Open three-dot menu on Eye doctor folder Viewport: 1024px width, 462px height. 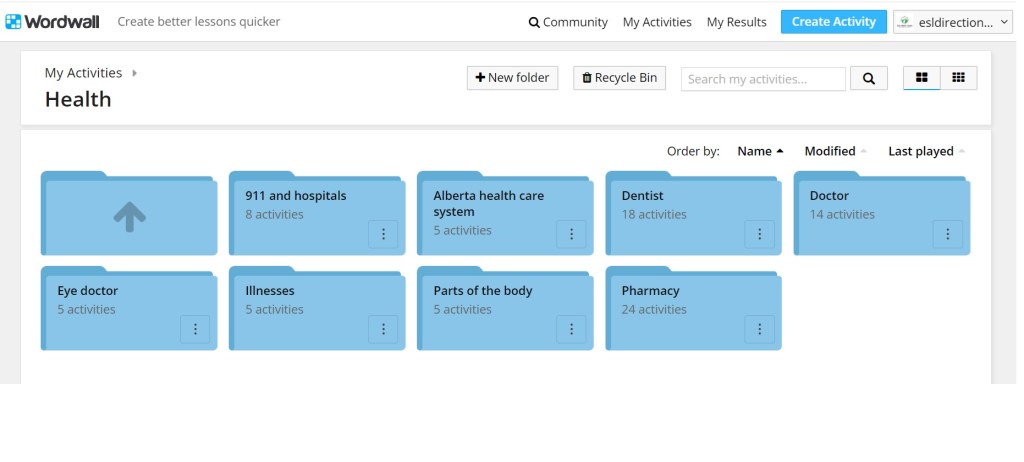point(195,329)
